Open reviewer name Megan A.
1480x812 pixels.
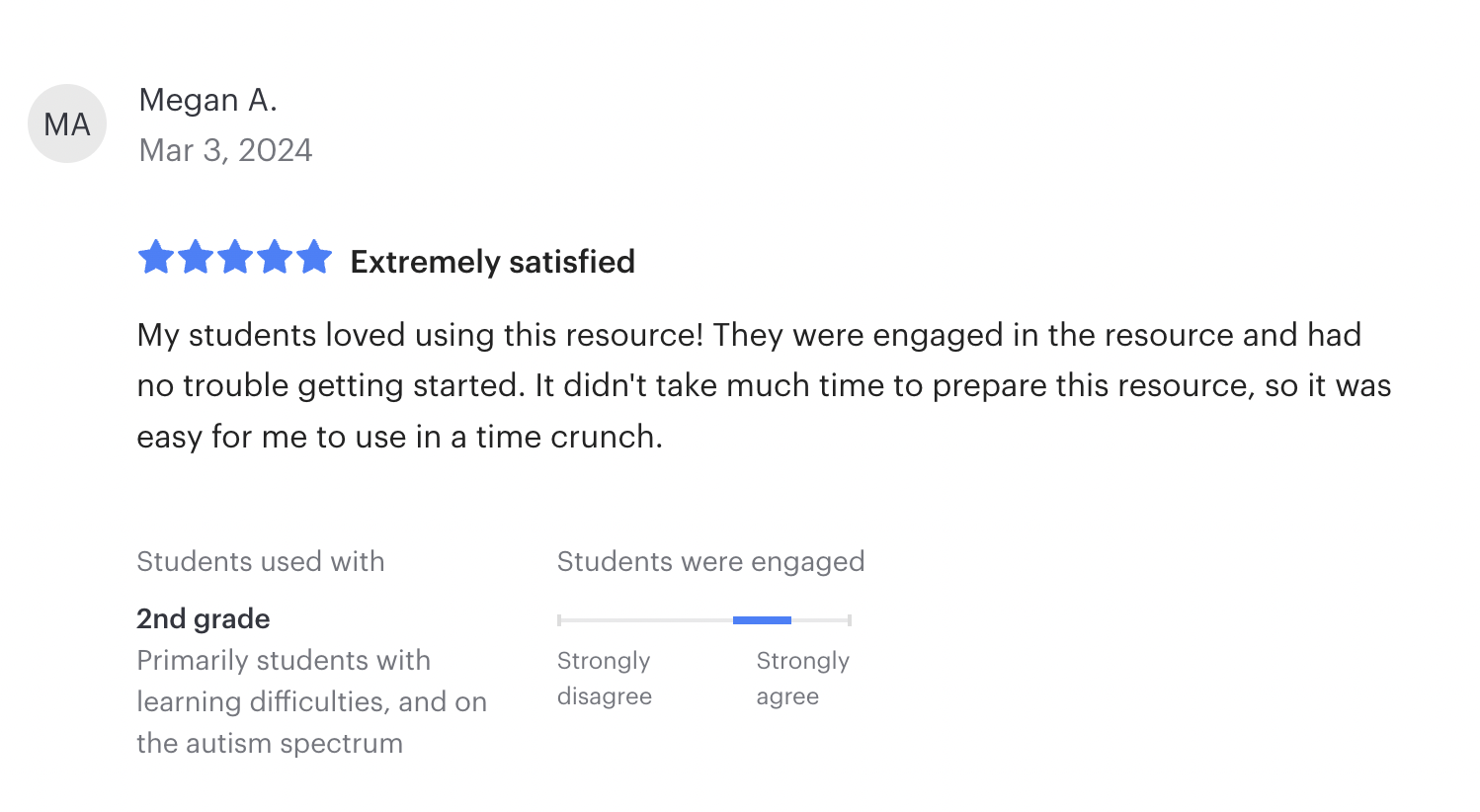coord(207,100)
